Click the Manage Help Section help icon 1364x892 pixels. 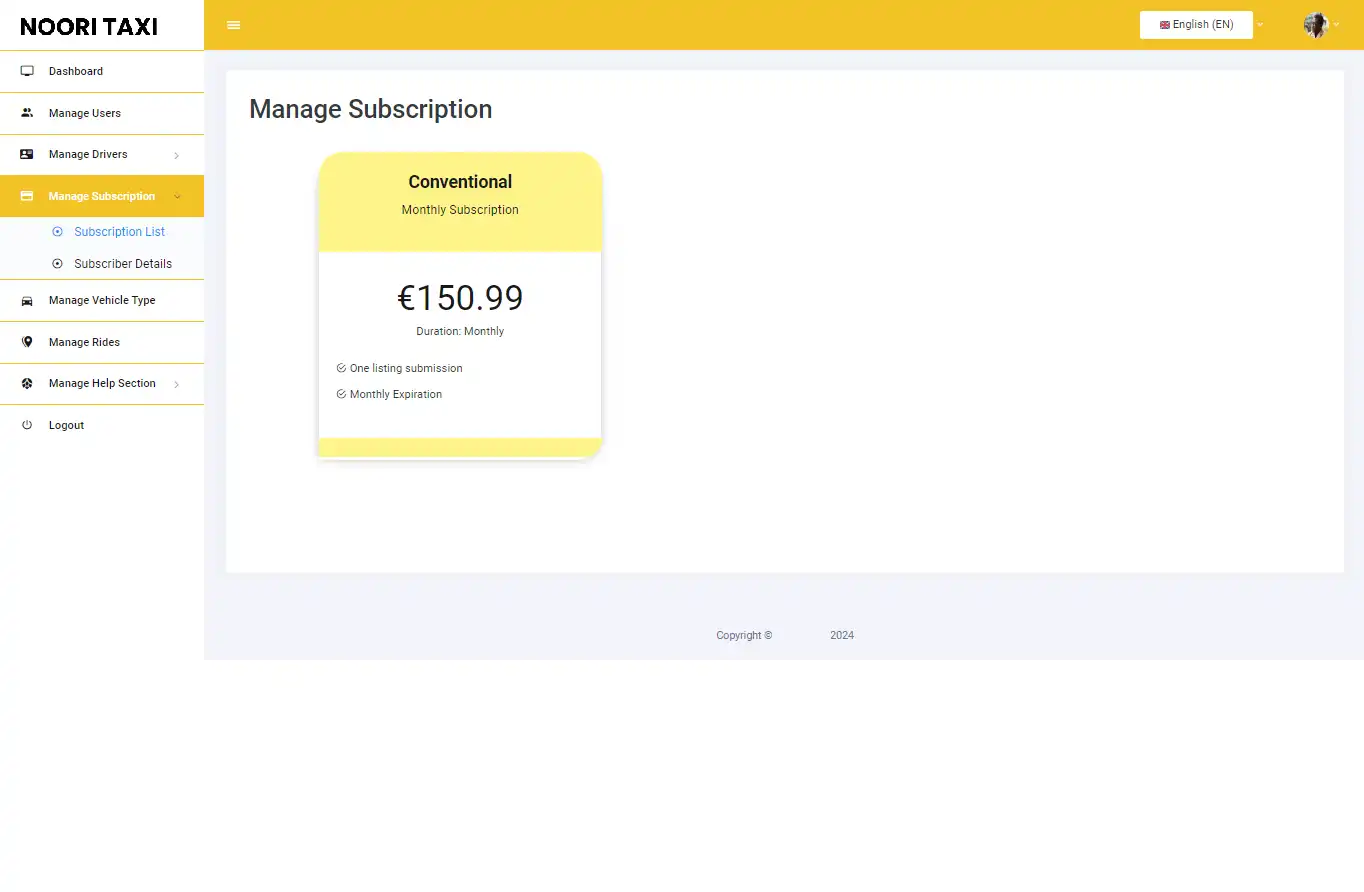point(26,383)
